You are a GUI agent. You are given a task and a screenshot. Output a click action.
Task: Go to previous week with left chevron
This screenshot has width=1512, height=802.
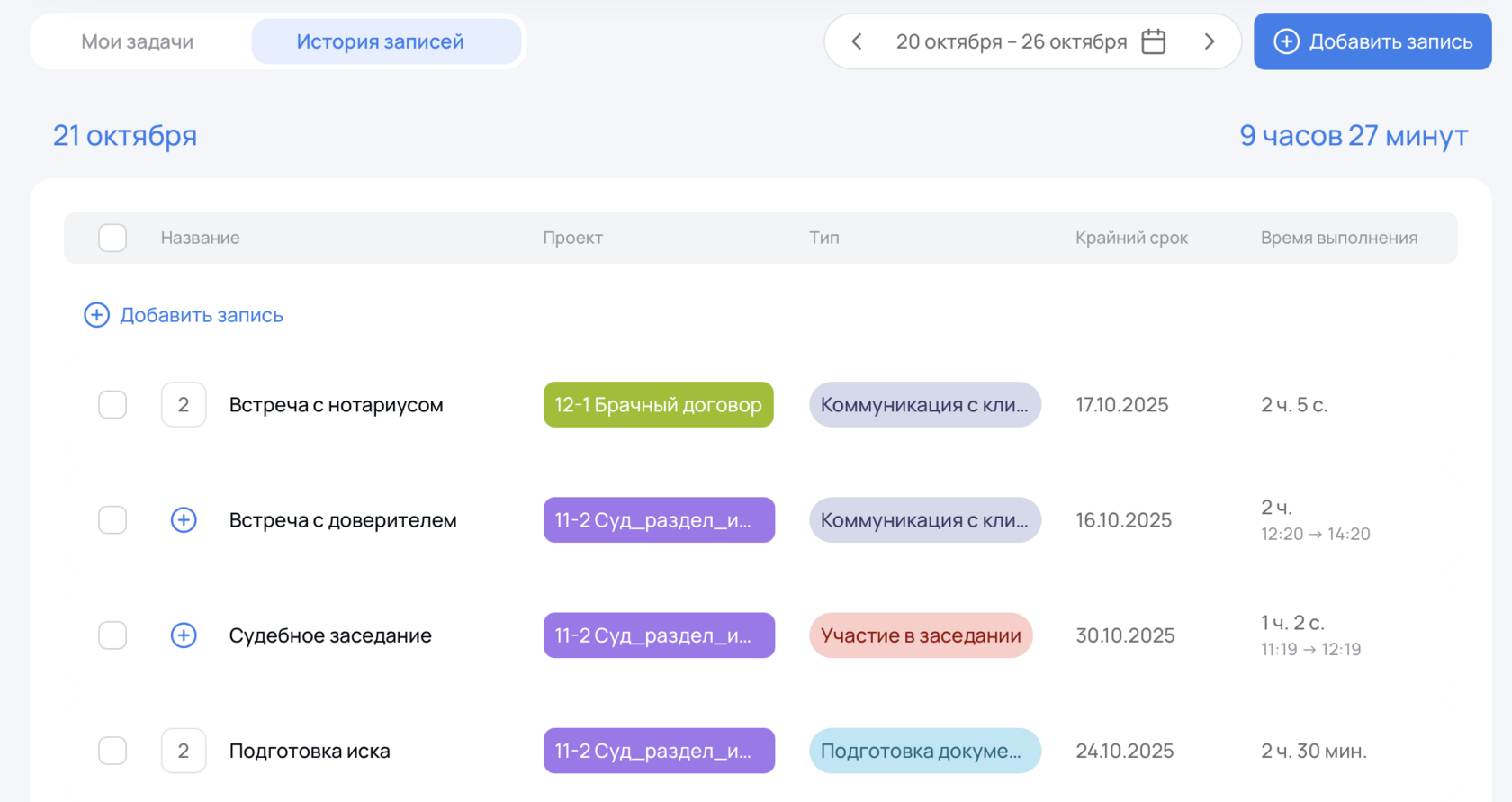point(857,41)
